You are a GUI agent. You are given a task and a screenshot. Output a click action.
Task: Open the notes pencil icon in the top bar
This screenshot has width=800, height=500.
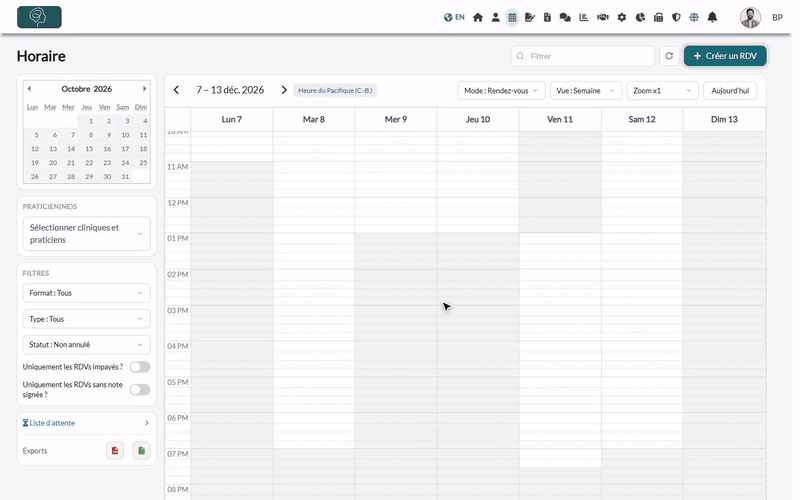[x=530, y=17]
